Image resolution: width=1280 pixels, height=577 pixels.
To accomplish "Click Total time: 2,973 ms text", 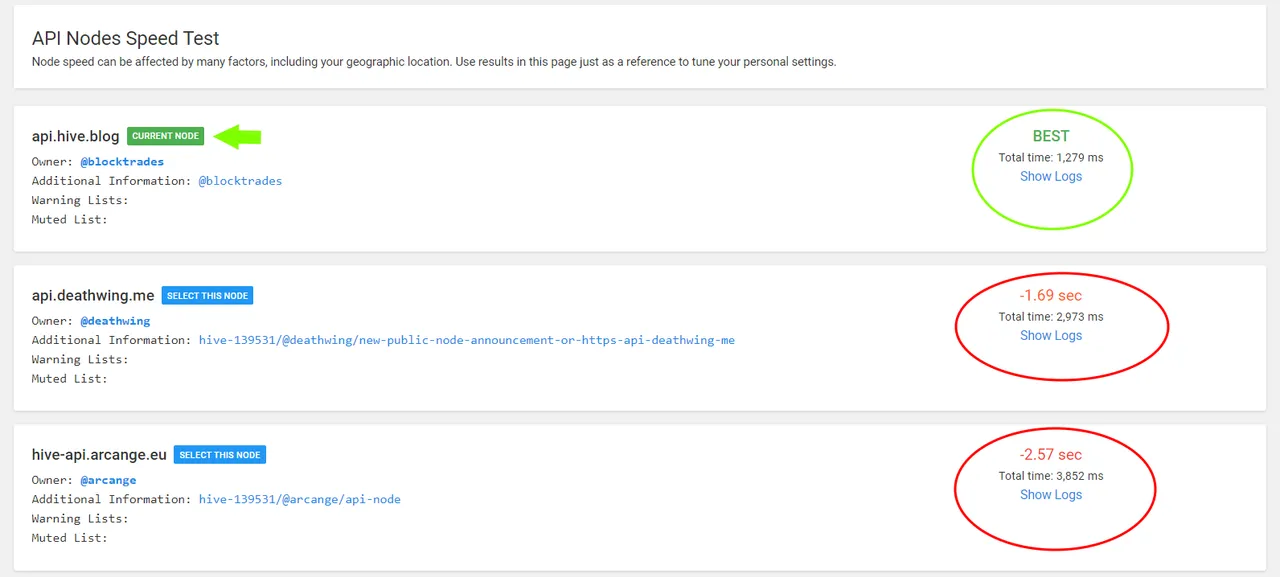I will pos(1051,317).
